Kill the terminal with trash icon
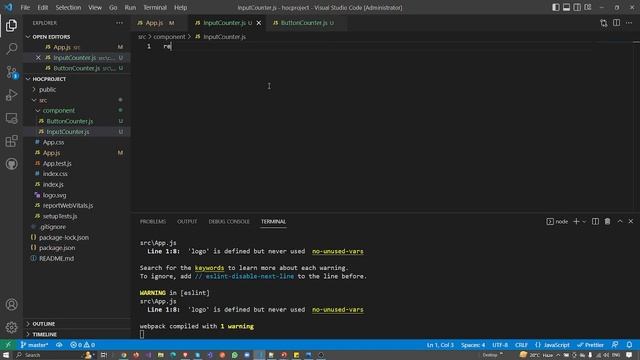Image resolution: width=640 pixels, height=360 pixels. click(607, 221)
